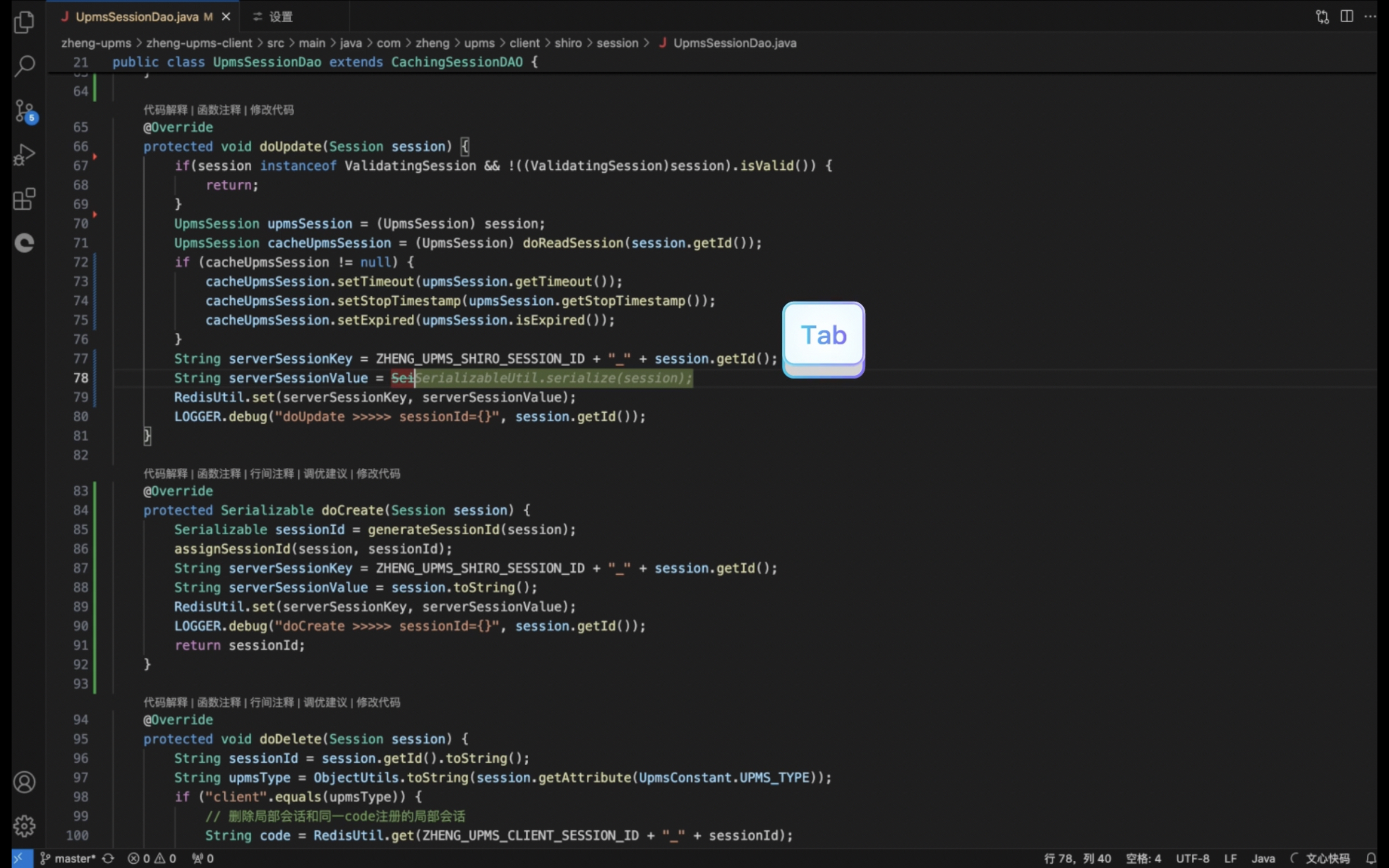Open the editor more actions ellipsis
1389x868 pixels.
[x=1370, y=16]
